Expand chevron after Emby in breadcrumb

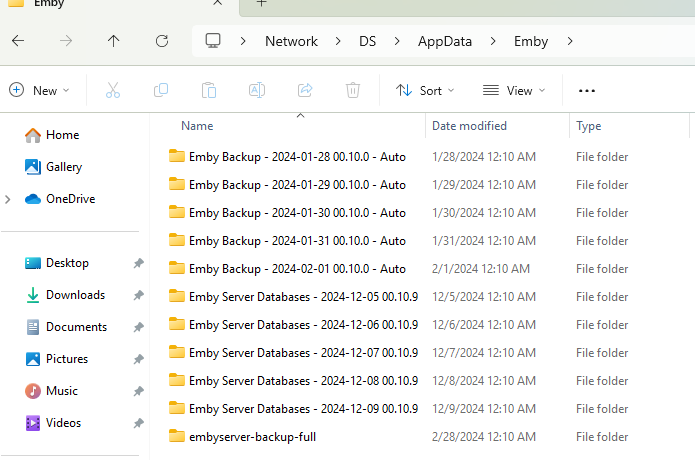[570, 41]
